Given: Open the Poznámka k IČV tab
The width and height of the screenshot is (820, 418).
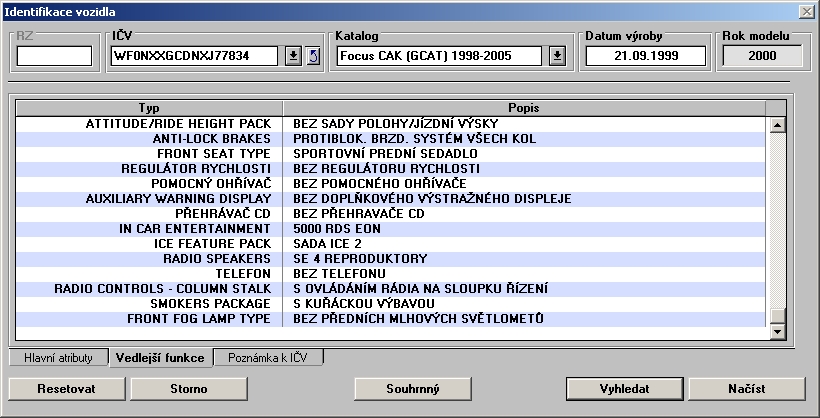Looking at the screenshot, I should point(267,357).
